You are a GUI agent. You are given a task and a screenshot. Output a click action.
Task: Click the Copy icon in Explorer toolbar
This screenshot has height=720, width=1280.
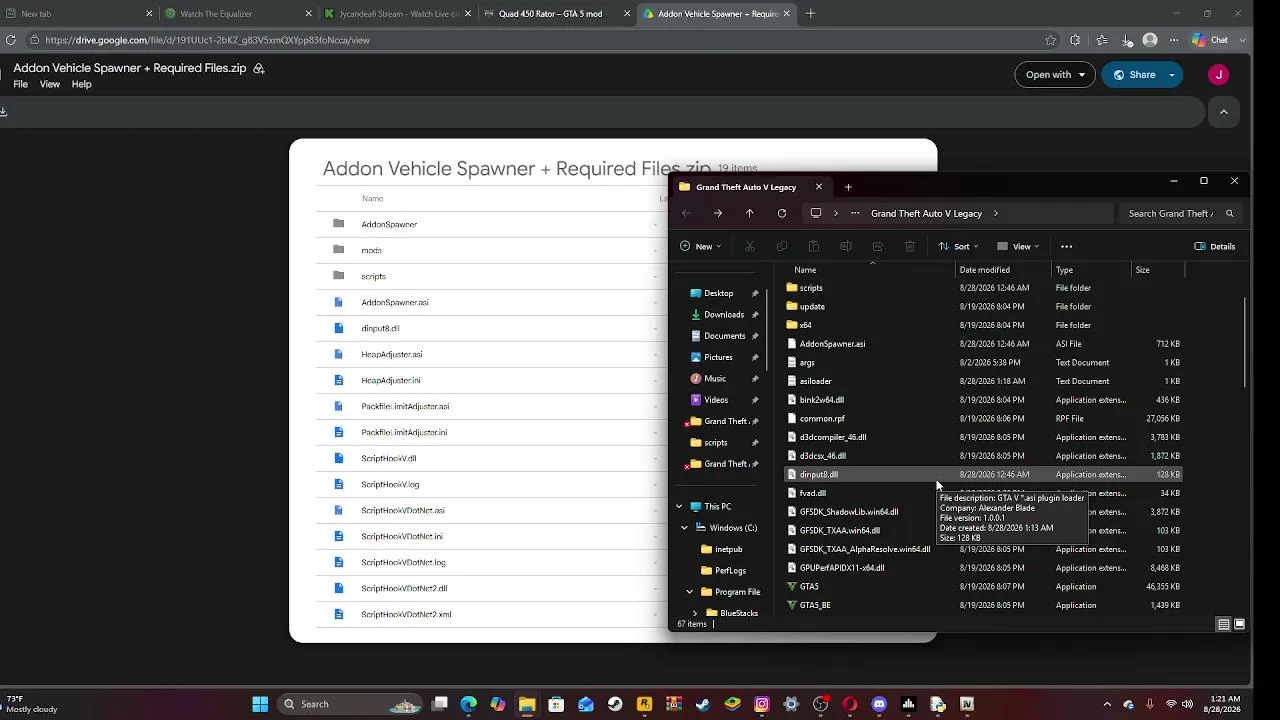[782, 246]
